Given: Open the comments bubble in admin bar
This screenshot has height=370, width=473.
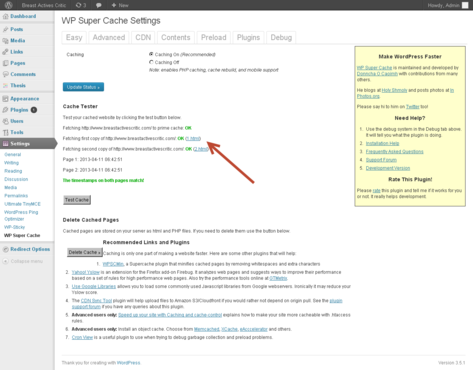Looking at the screenshot, I should 99,5.
